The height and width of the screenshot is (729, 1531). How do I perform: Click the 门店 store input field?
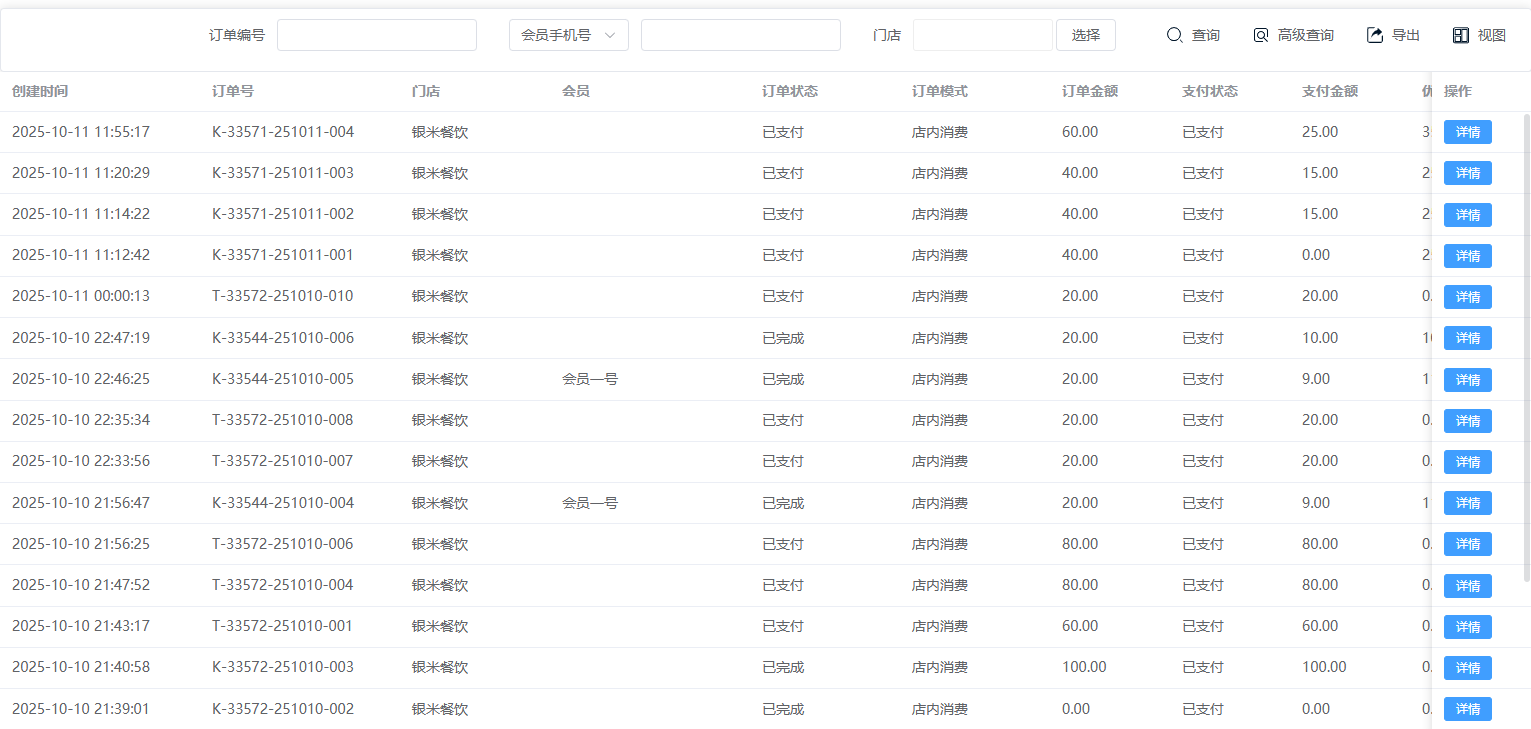pos(982,35)
